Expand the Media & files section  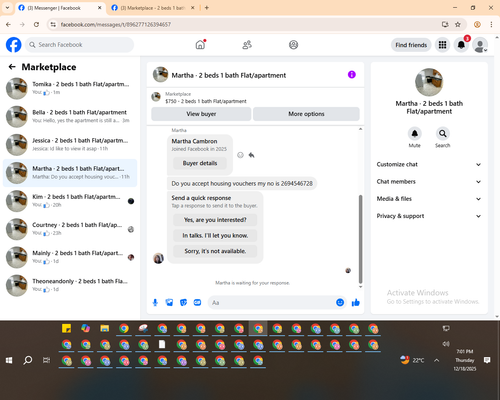(x=429, y=199)
